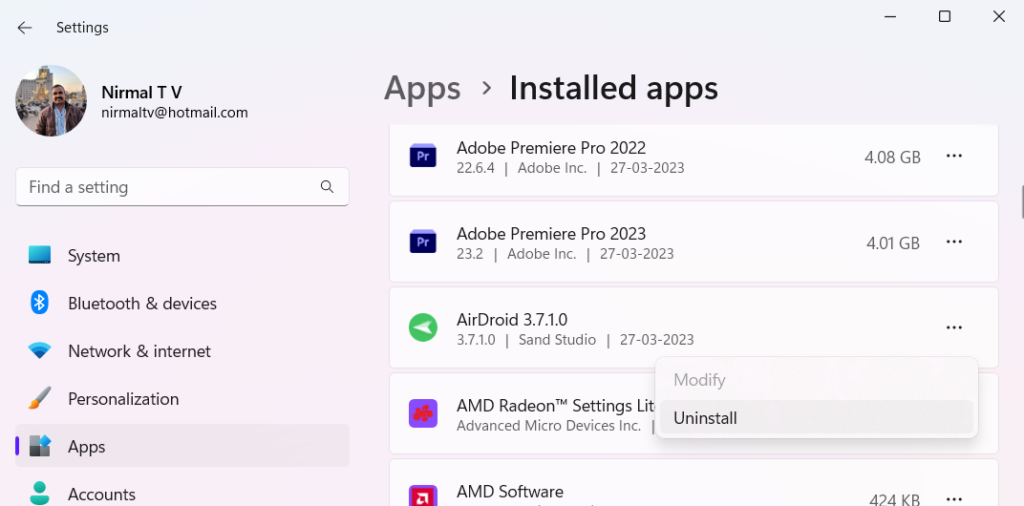The width and height of the screenshot is (1024, 506).
Task: Click the Installed apps heading
Action: click(614, 88)
